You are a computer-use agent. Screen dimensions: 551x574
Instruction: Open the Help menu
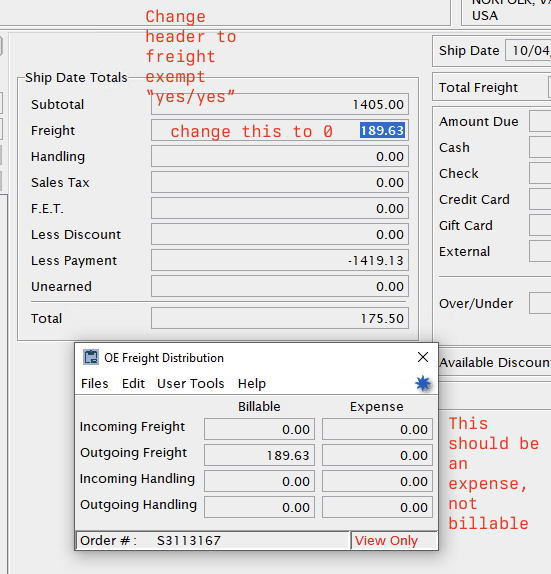click(x=252, y=383)
